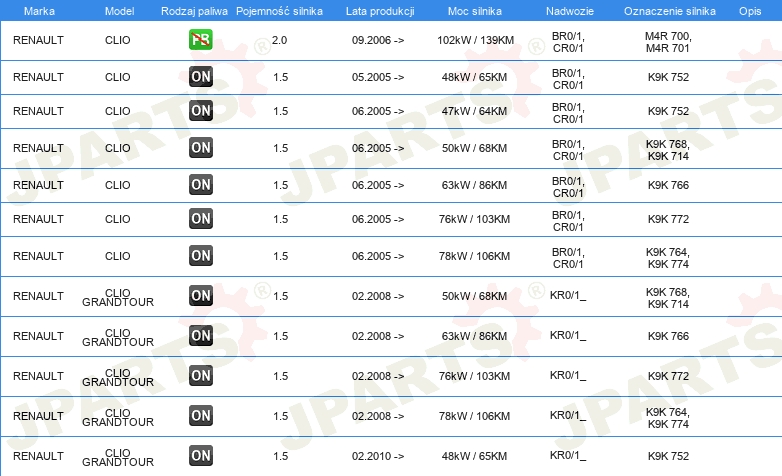Click the M4R 700, M4R 701 engine code cell
Viewport: 782px width, 476px height.
(668, 42)
